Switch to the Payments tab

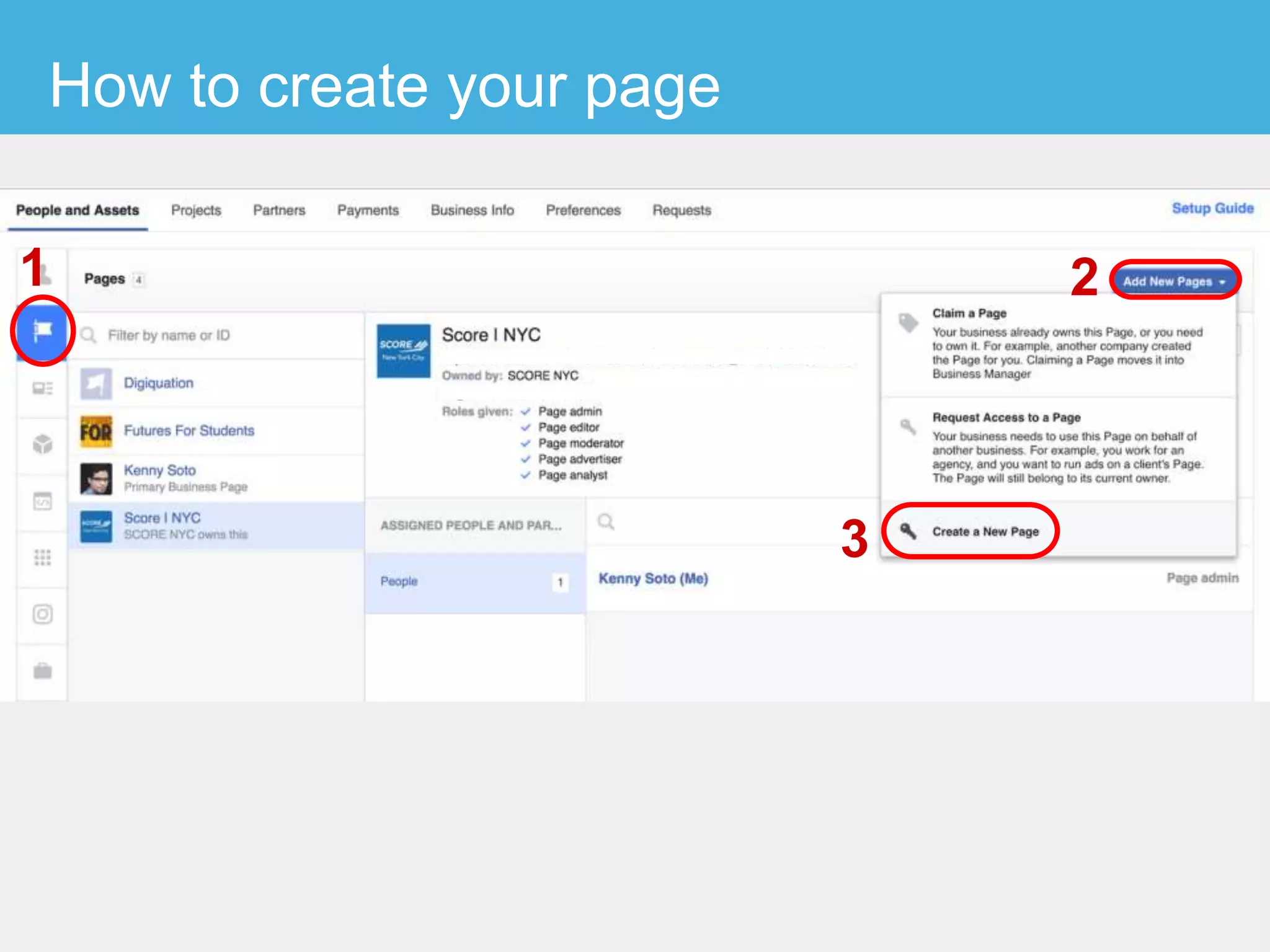(x=368, y=210)
